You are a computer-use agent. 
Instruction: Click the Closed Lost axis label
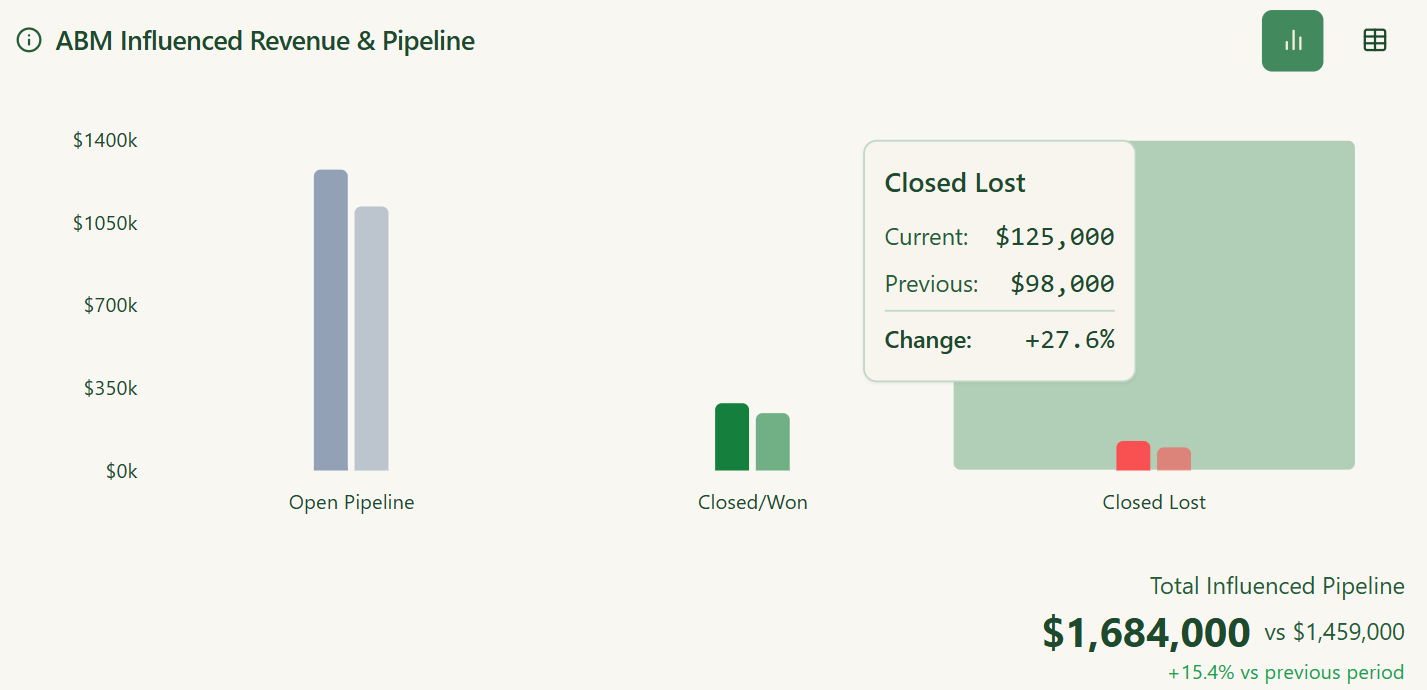1153,501
